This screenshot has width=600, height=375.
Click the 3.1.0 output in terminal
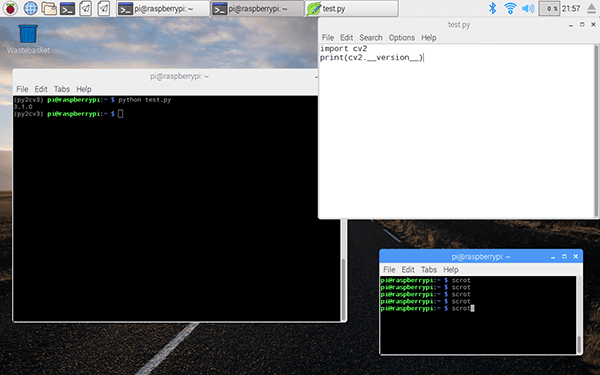tap(23, 107)
